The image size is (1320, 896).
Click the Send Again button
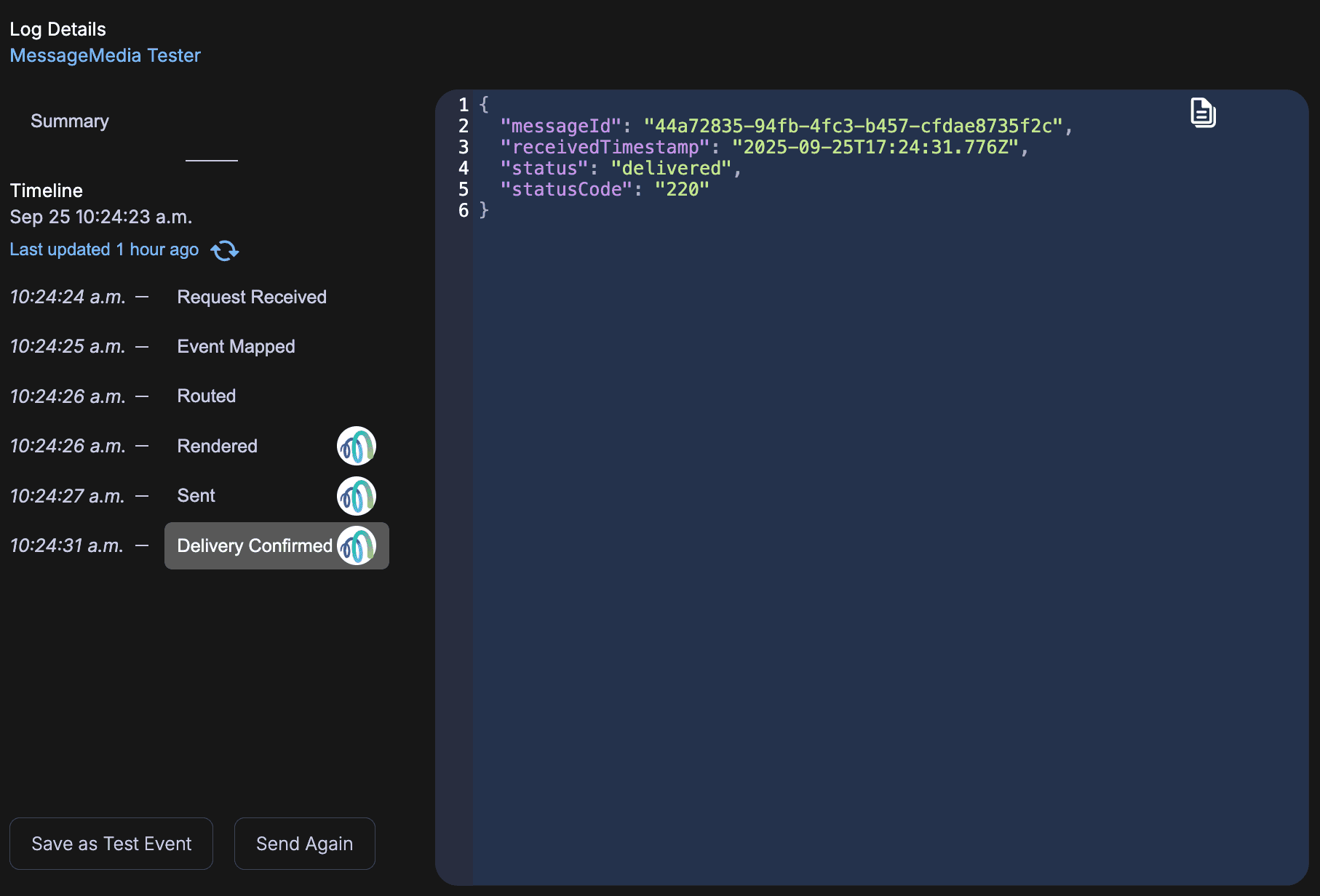[305, 844]
